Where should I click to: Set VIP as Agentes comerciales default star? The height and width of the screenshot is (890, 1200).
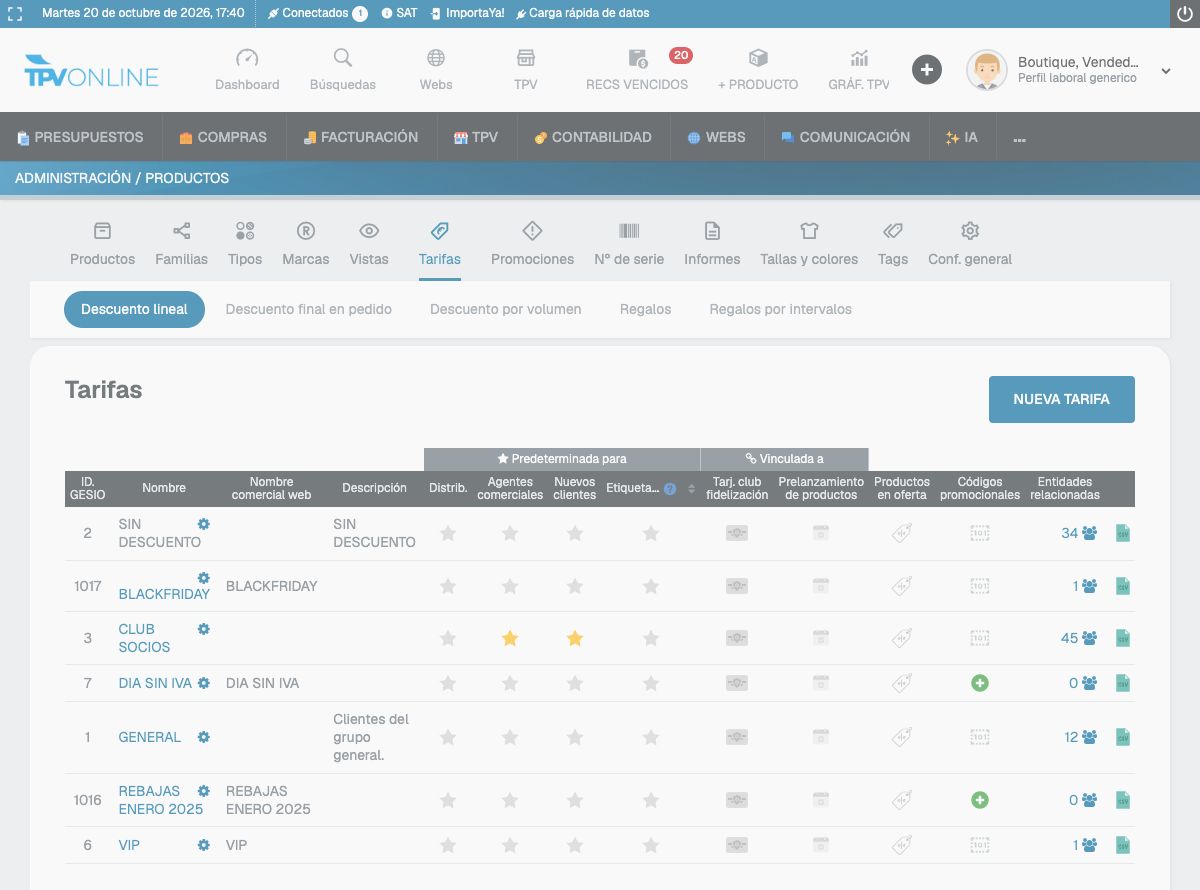[x=510, y=845]
